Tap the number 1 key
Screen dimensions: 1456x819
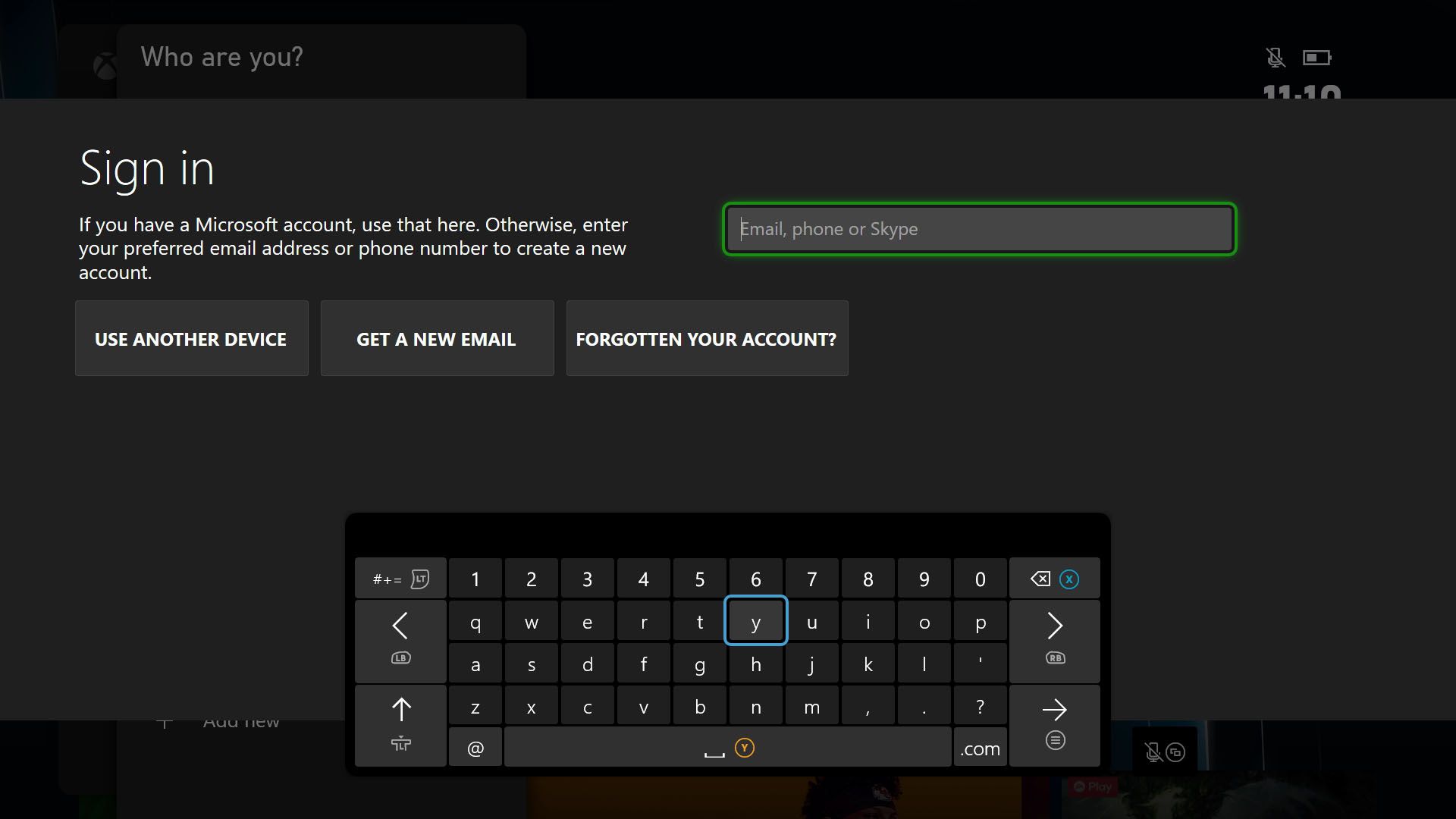tap(475, 579)
